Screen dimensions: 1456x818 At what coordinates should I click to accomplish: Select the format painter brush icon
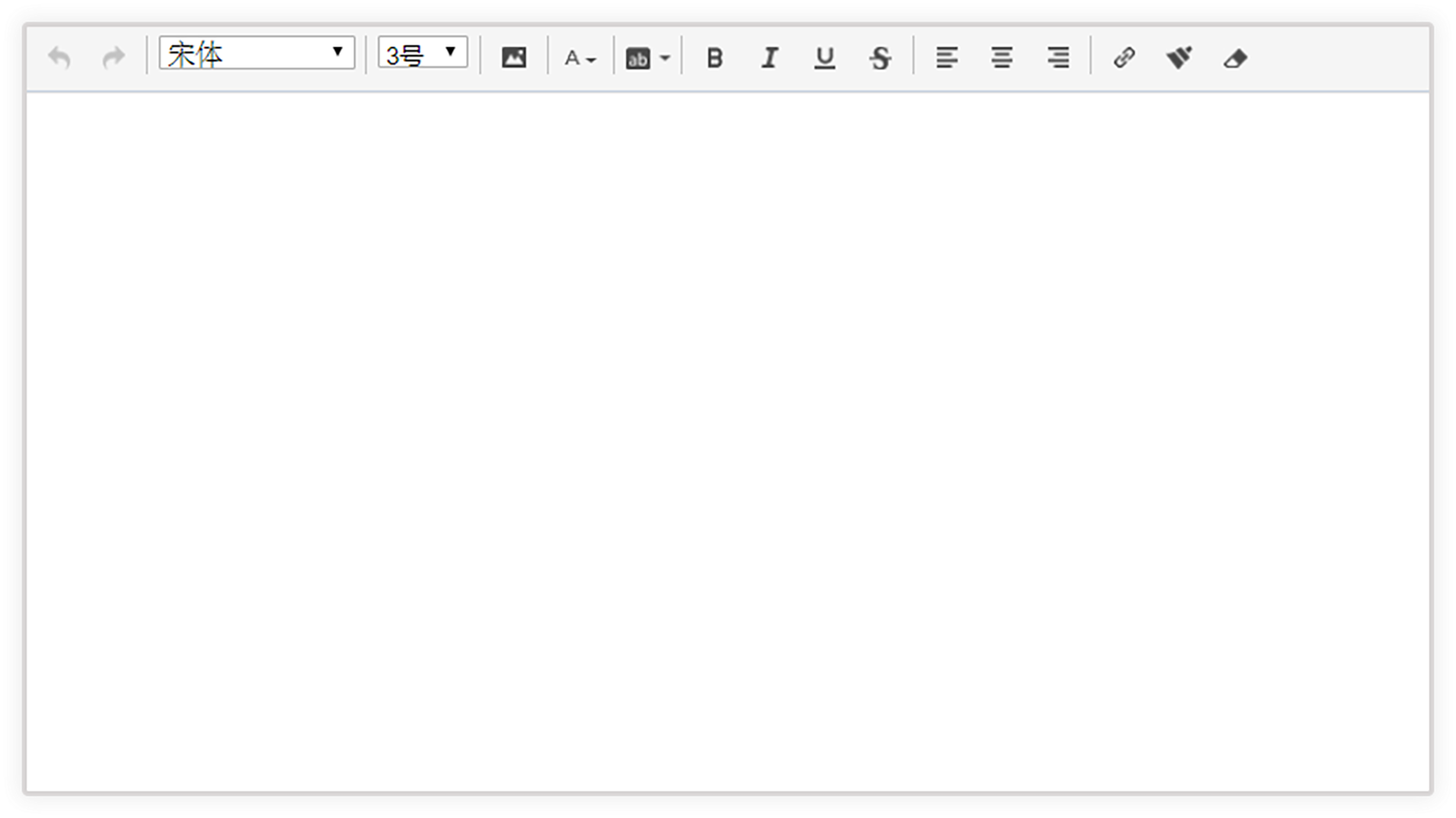pos(1179,58)
